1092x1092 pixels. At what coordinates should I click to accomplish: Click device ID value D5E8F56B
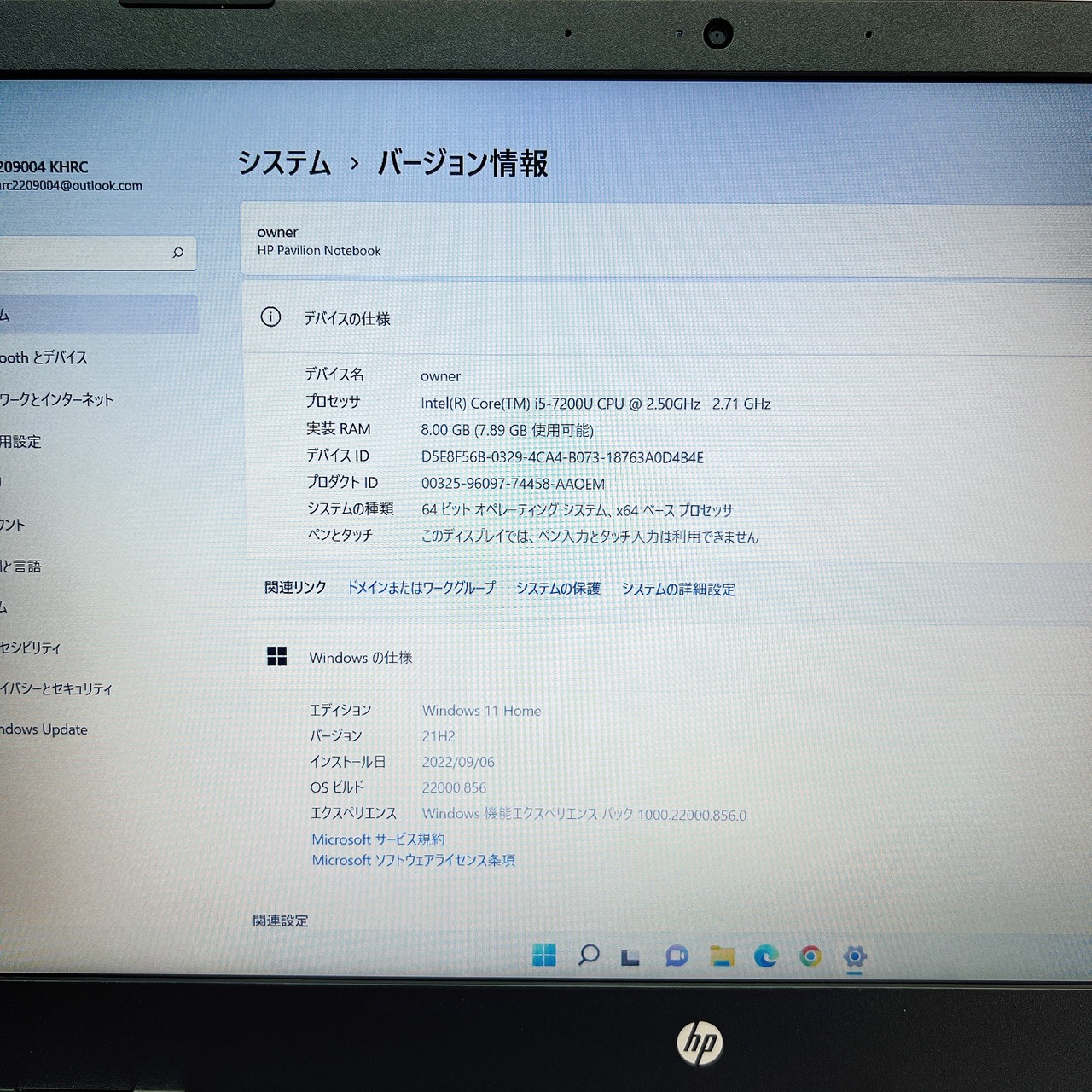[562, 457]
